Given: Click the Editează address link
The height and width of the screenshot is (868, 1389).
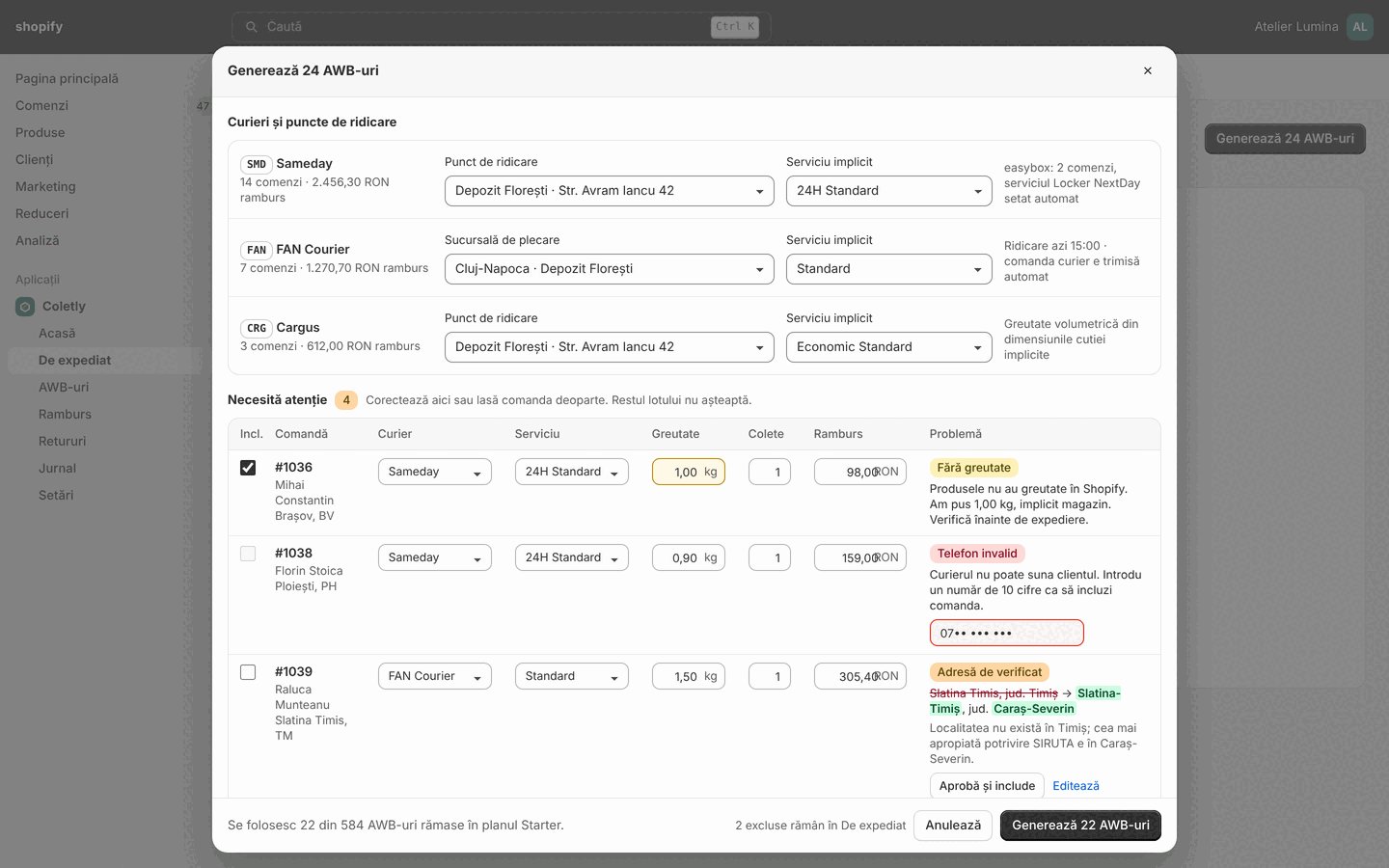Looking at the screenshot, I should [x=1076, y=786].
